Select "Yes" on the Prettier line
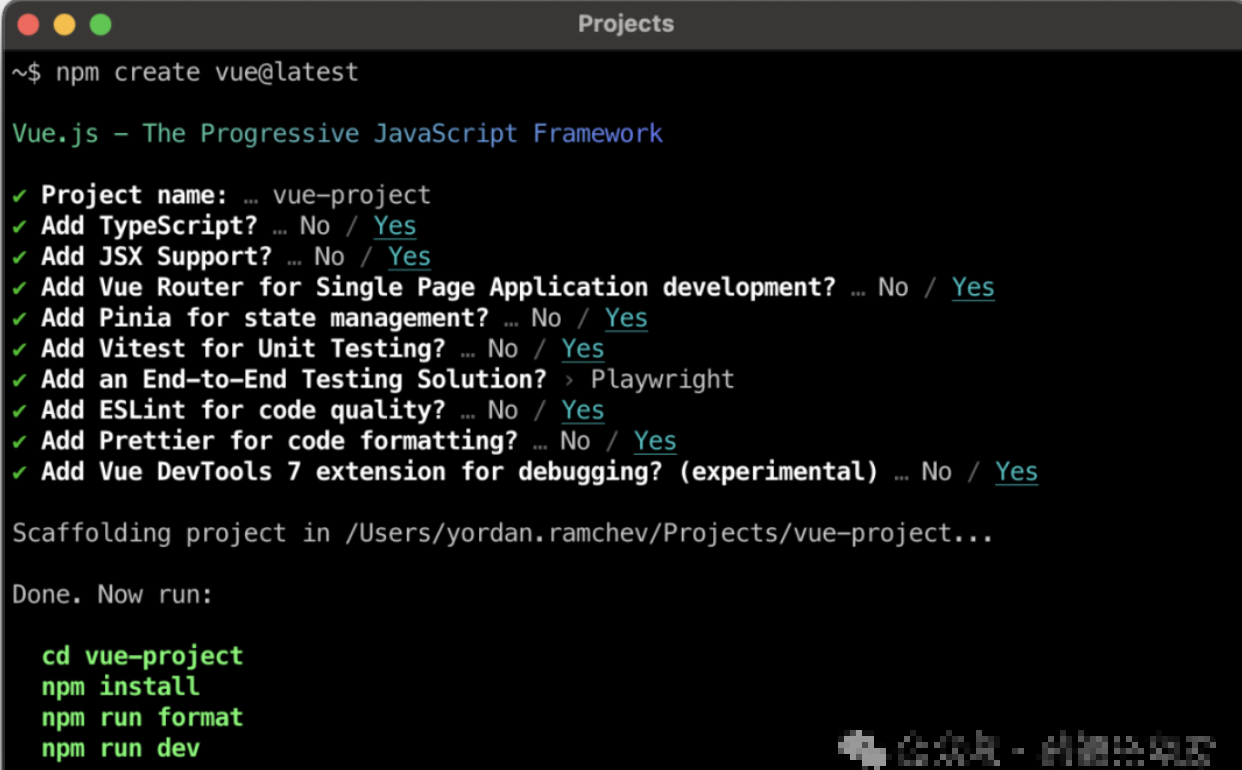The image size is (1242, 770). 655,441
